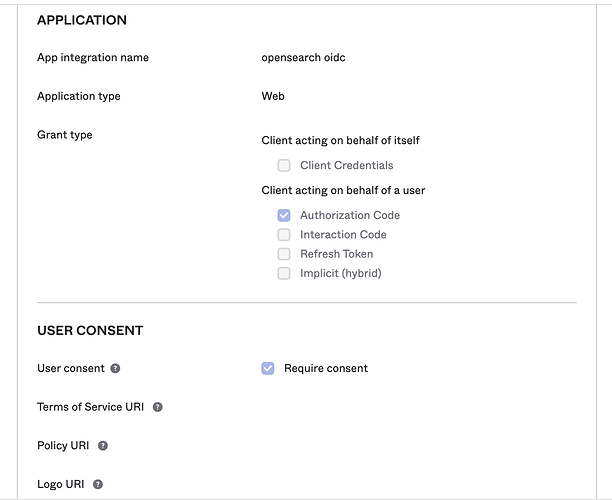Click the APPLICATION section heading
The image size is (612, 500).
82,20
